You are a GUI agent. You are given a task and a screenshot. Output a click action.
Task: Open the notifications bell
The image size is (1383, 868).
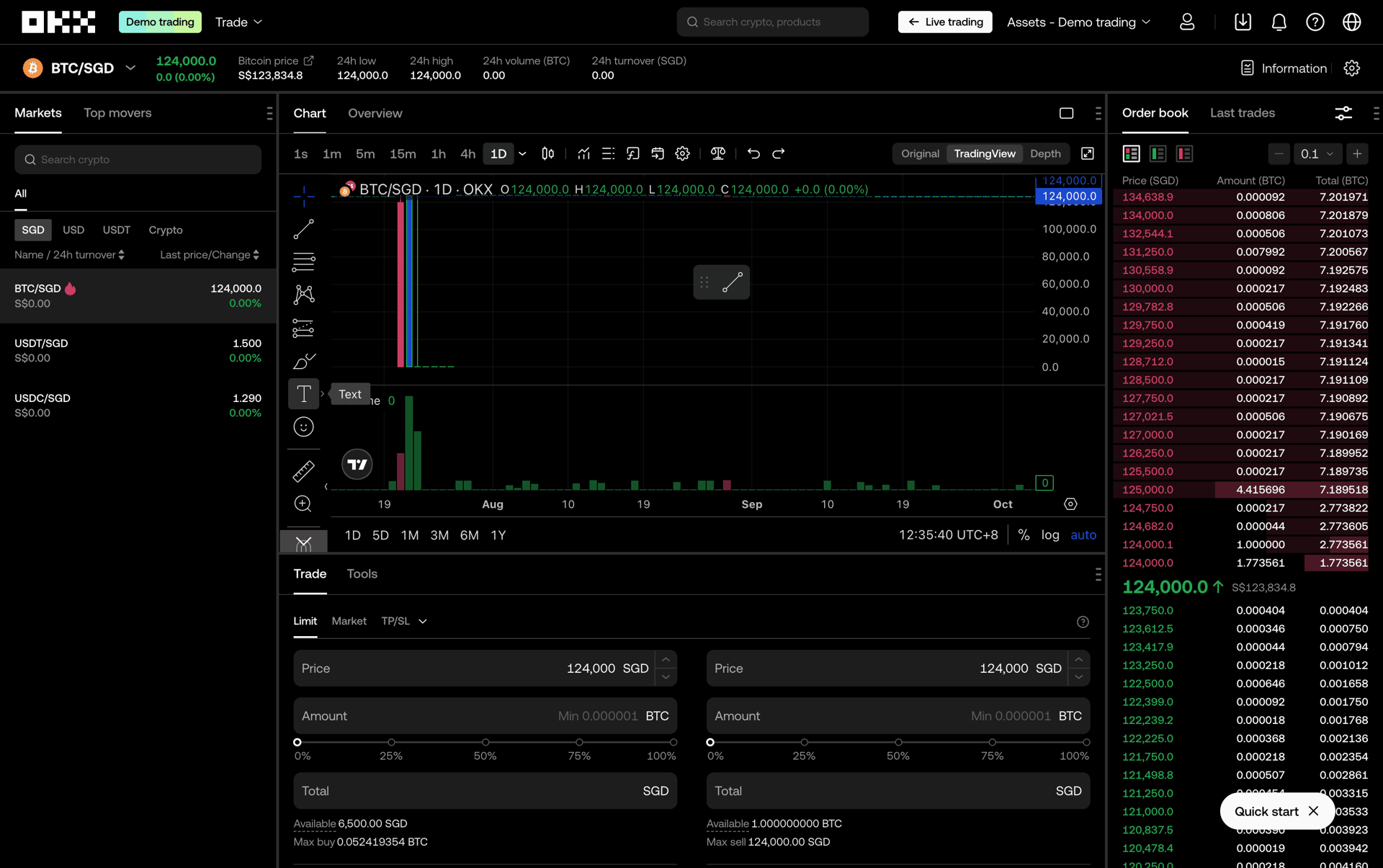(1279, 22)
